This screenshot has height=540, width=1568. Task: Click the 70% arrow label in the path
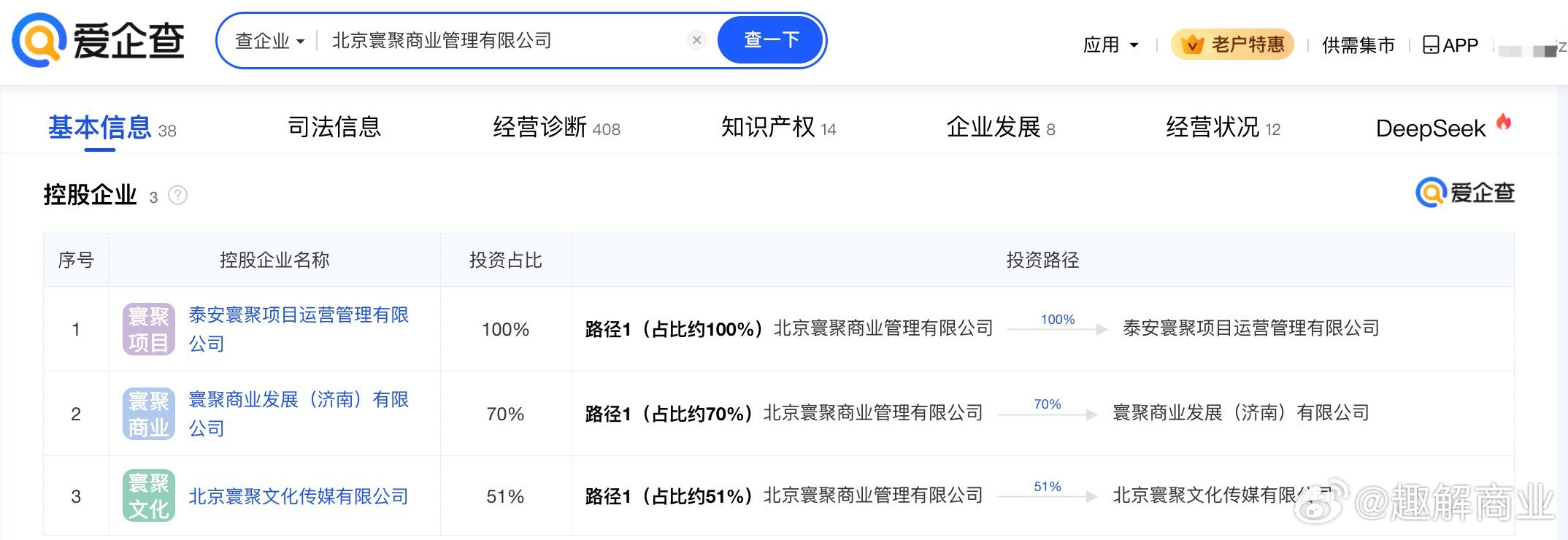pos(1048,404)
